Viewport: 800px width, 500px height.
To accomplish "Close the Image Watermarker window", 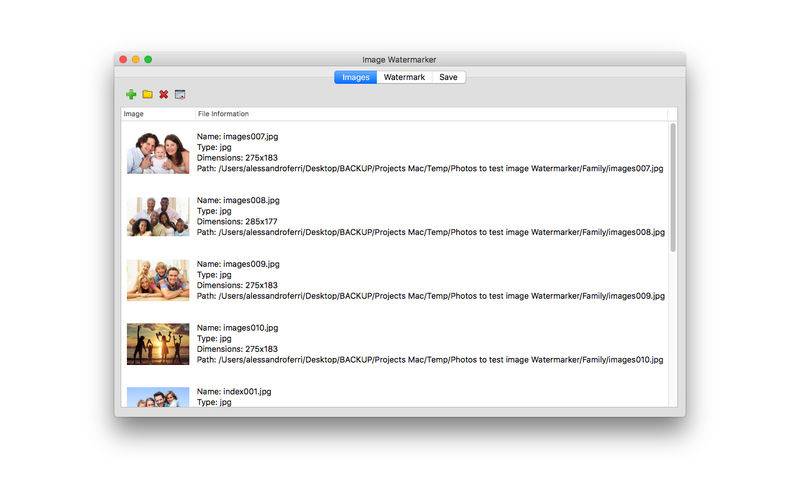I will tap(123, 60).
